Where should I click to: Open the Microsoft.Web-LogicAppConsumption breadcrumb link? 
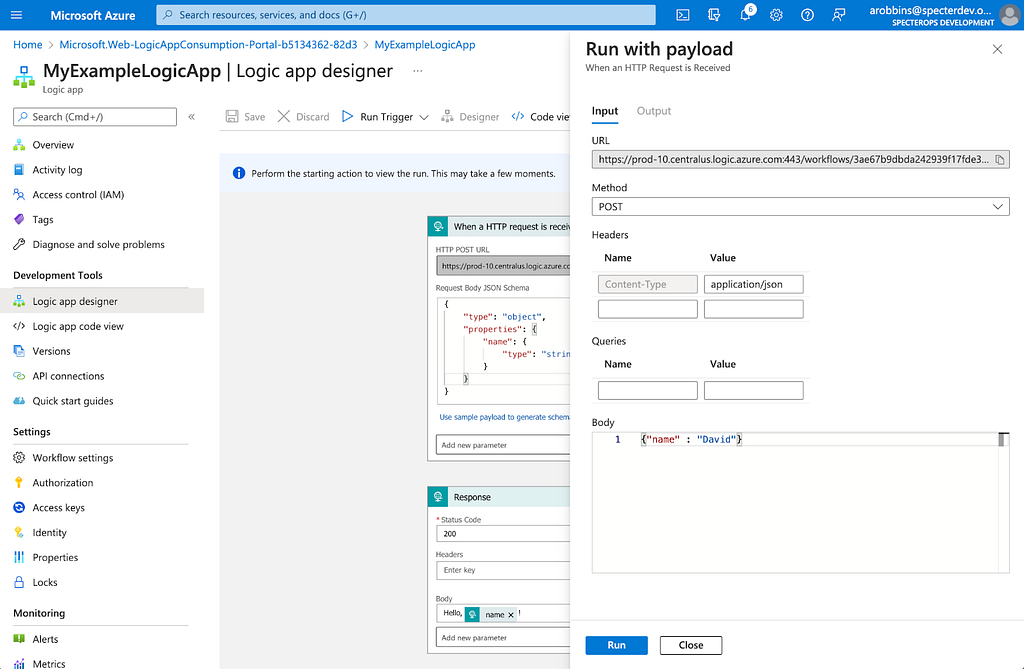(x=208, y=44)
